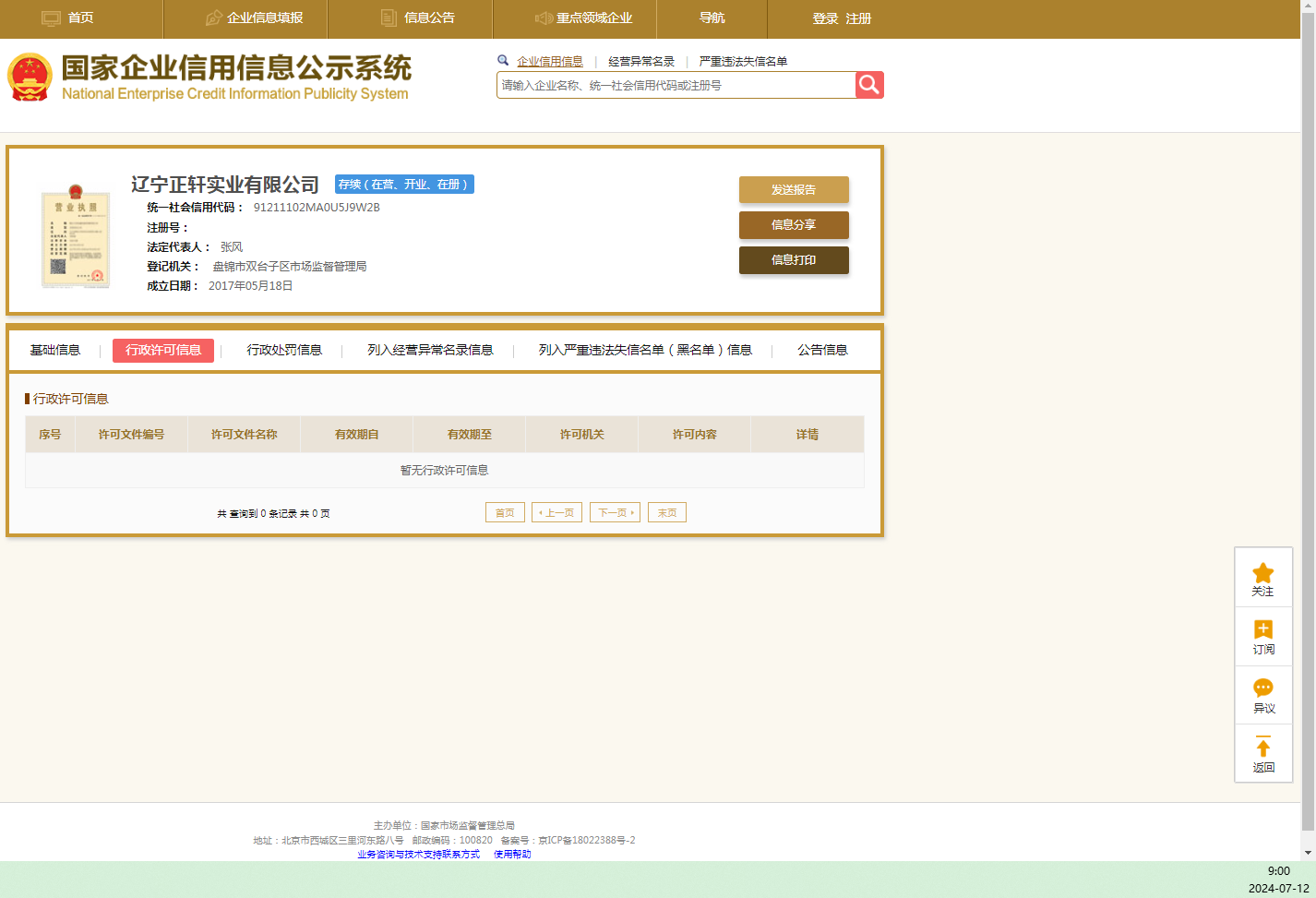This screenshot has height=898, width=1316.
Task: Switch to 行政处罚信息 tab
Action: 284,350
